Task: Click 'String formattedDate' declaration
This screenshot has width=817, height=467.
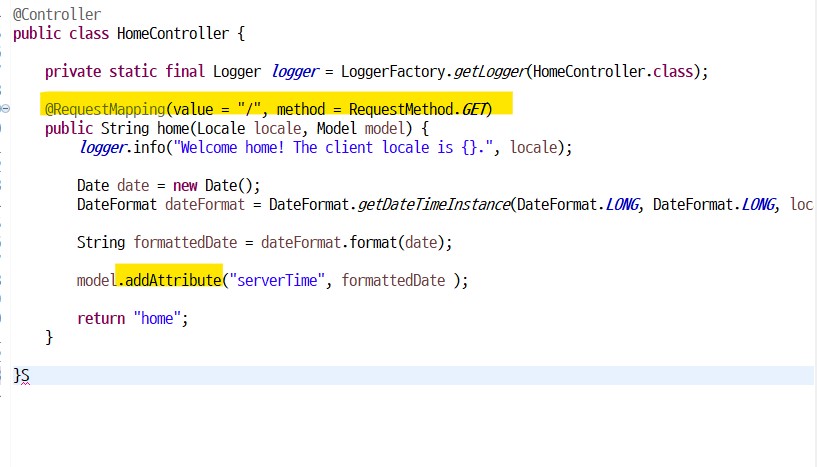Action: [157, 242]
